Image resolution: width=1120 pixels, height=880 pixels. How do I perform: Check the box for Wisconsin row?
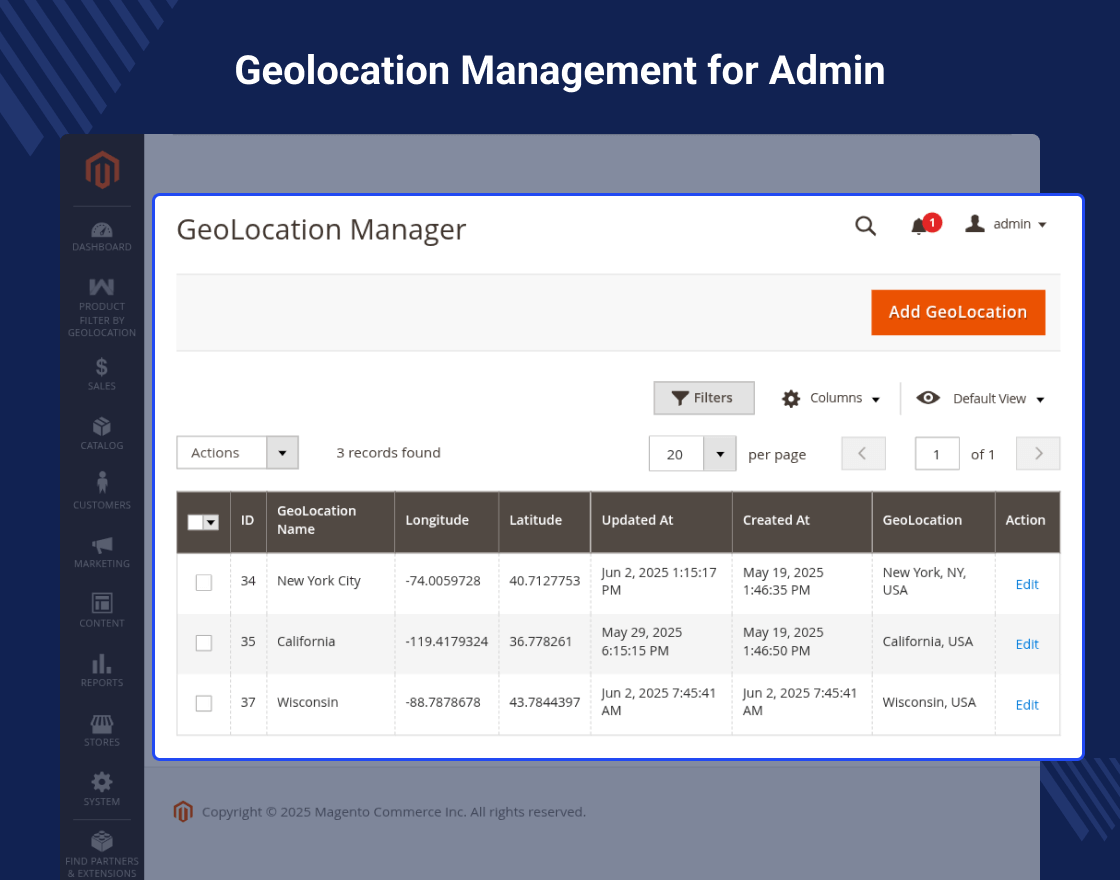click(204, 704)
